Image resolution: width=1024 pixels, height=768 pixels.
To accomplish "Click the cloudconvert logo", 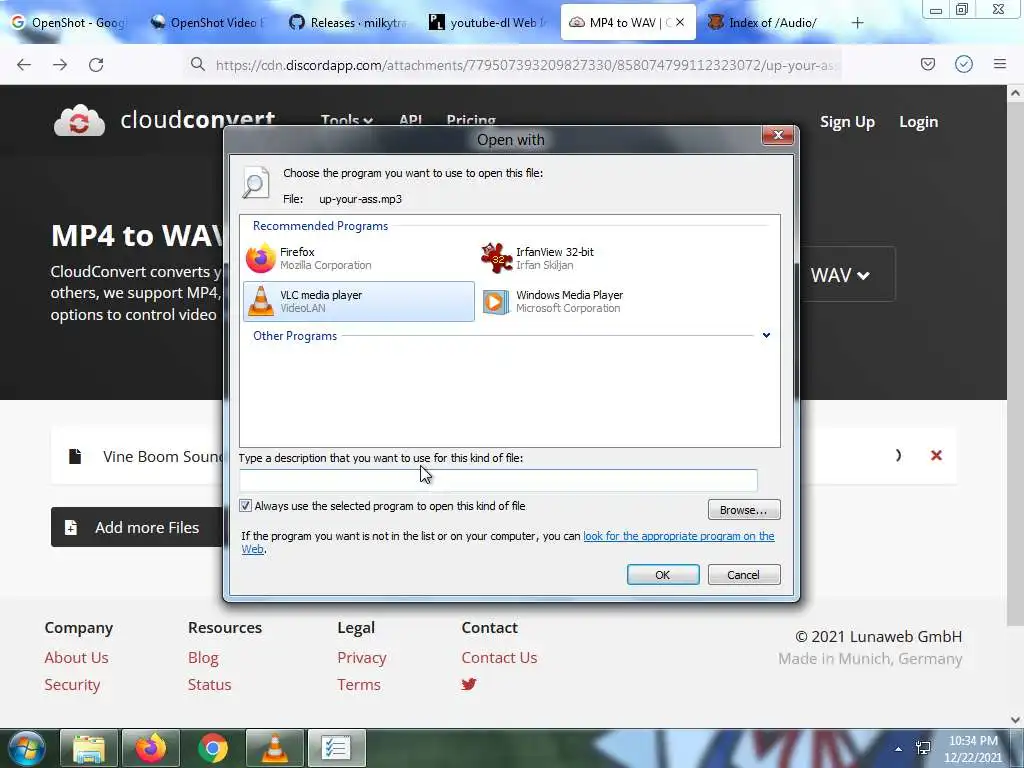I will point(165,120).
